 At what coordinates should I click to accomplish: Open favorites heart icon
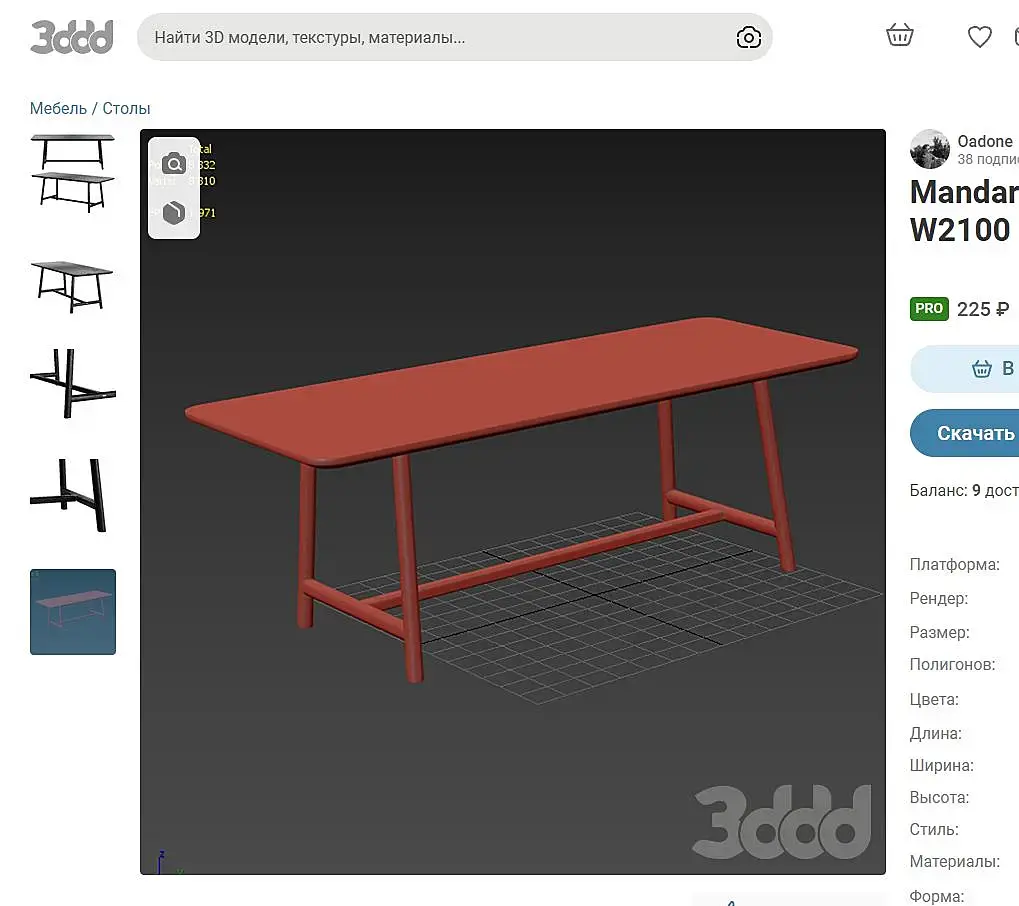pos(979,36)
